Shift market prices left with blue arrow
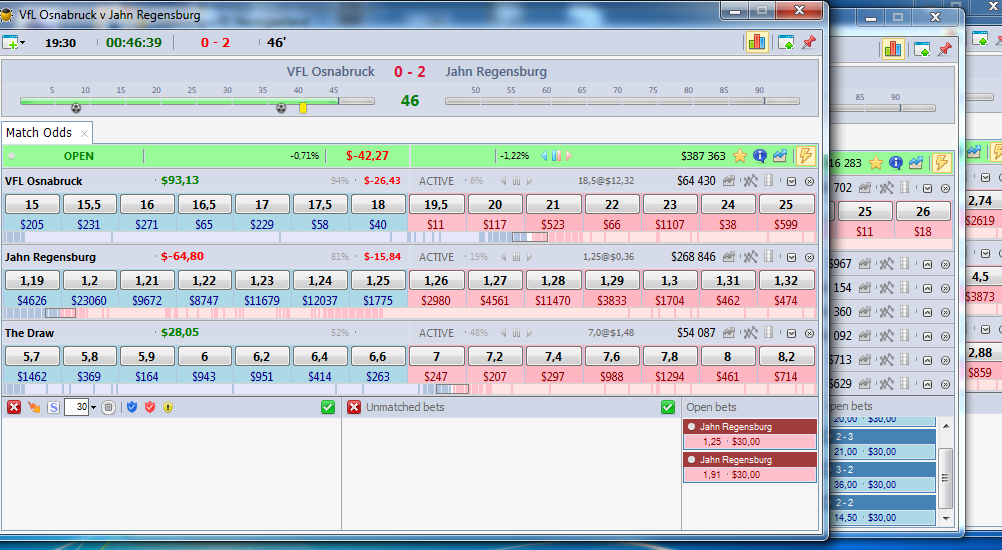 [x=544, y=155]
